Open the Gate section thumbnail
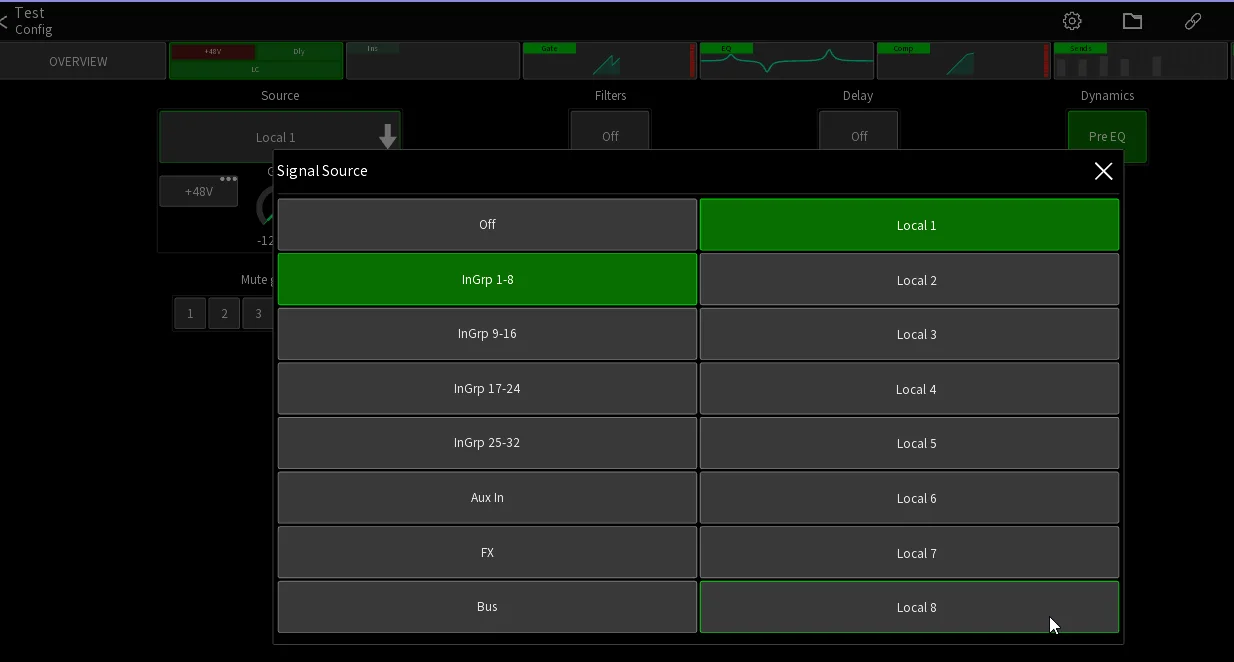Viewport: 1234px width, 662px height. point(608,61)
